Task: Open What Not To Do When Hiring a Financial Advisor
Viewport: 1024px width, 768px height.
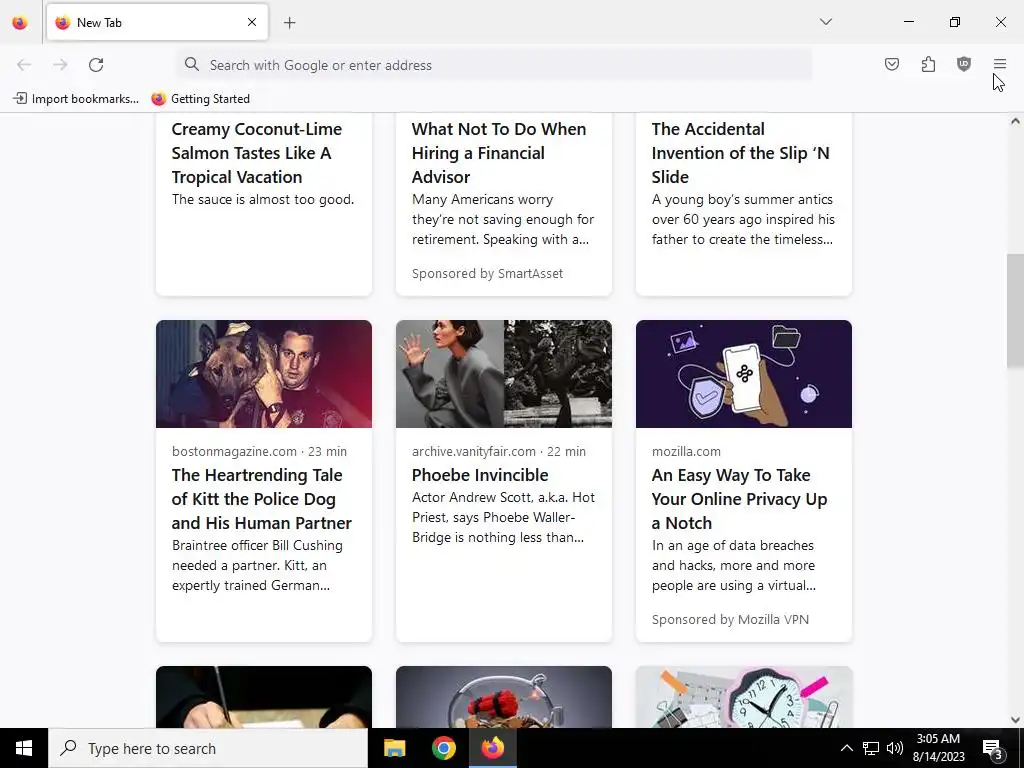Action: pyautogui.click(x=499, y=153)
